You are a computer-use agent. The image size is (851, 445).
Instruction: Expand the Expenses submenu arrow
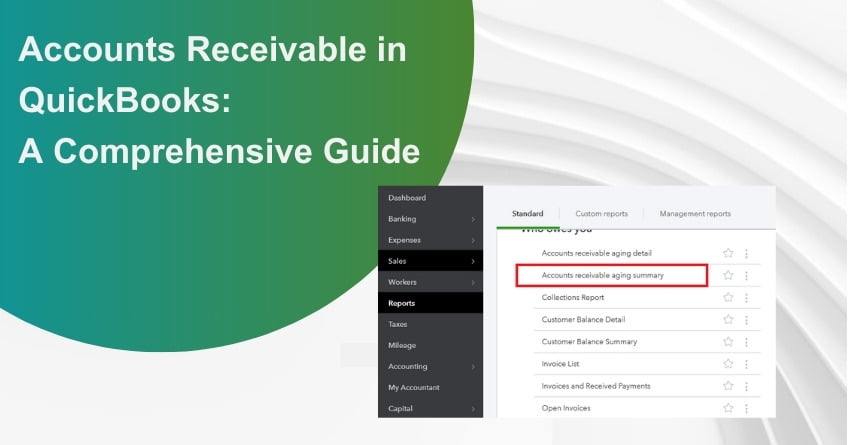[473, 240]
